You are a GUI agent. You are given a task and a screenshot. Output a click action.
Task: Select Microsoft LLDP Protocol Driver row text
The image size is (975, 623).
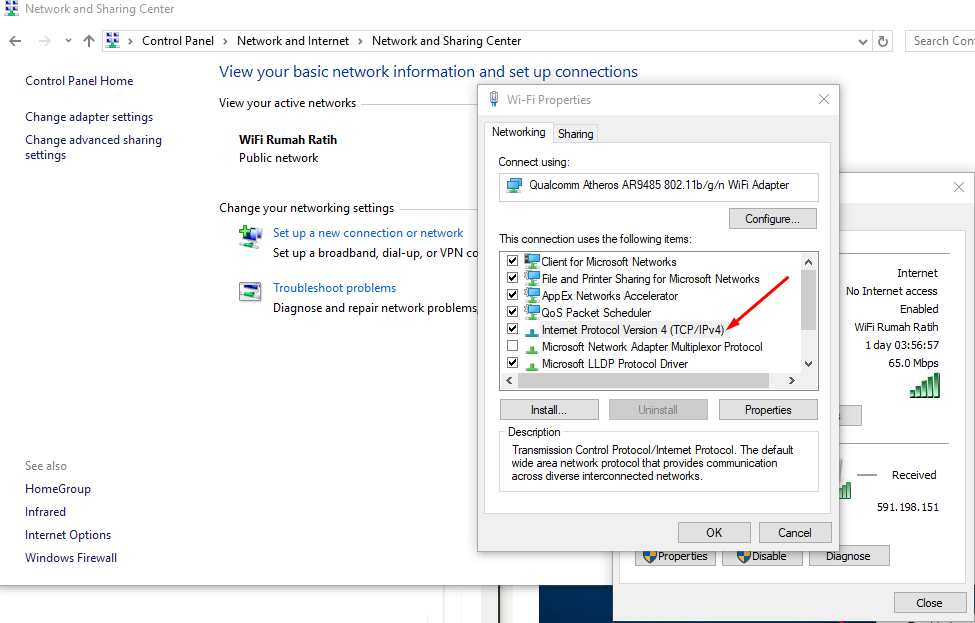(615, 364)
